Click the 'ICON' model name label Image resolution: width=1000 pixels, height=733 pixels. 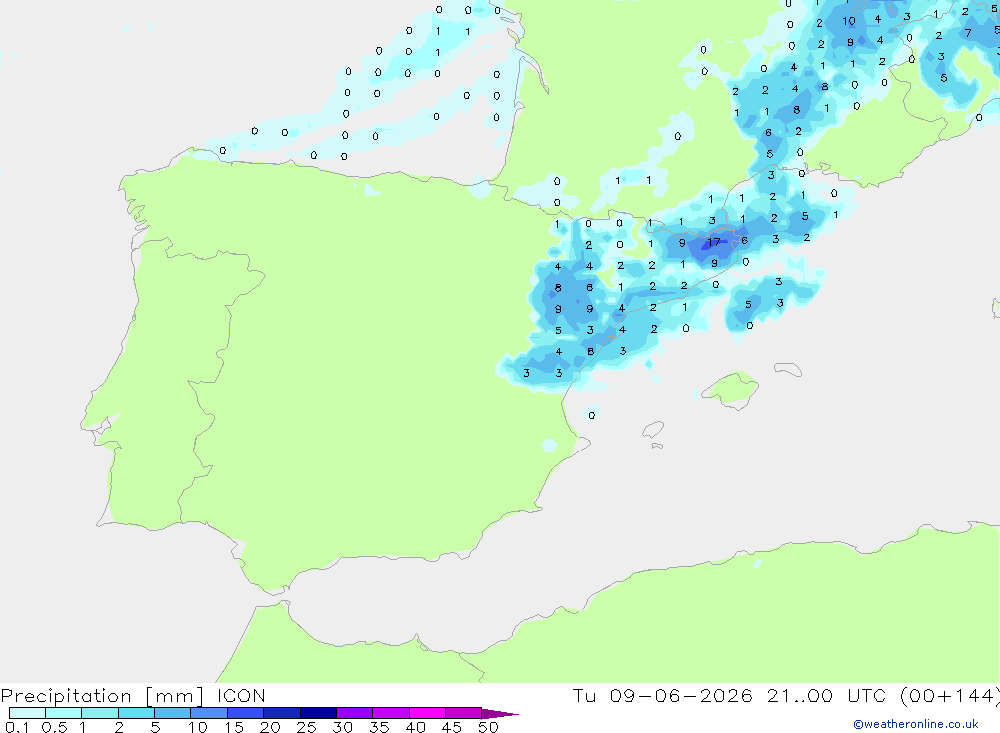click(241, 696)
